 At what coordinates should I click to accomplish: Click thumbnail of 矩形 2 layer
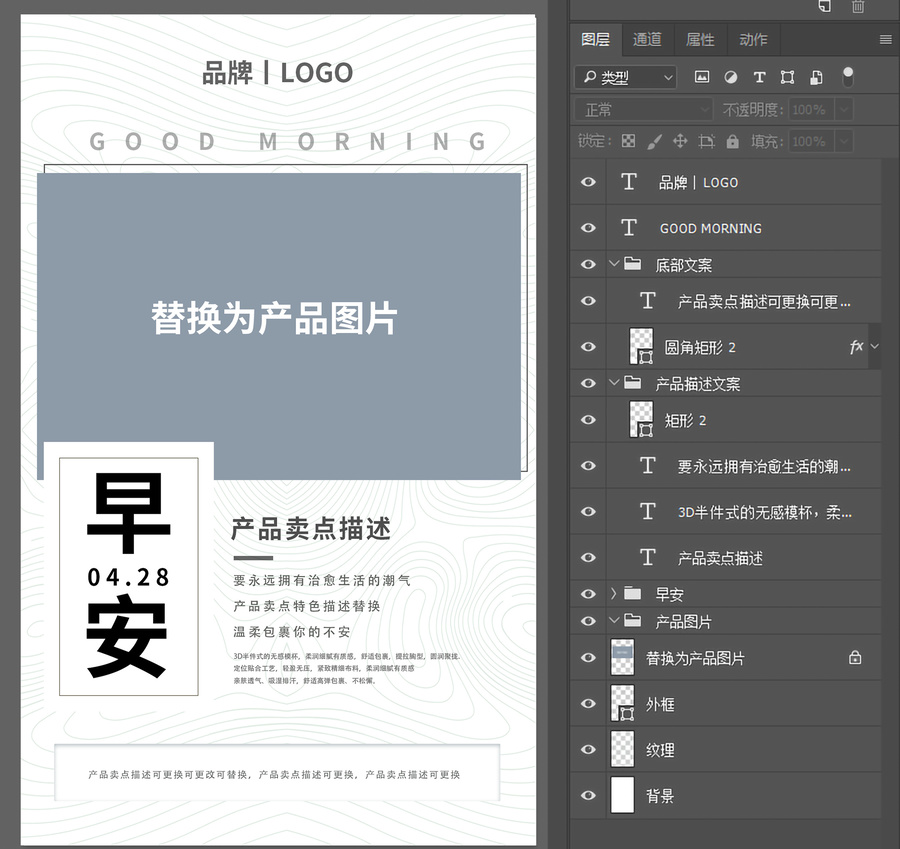click(641, 420)
